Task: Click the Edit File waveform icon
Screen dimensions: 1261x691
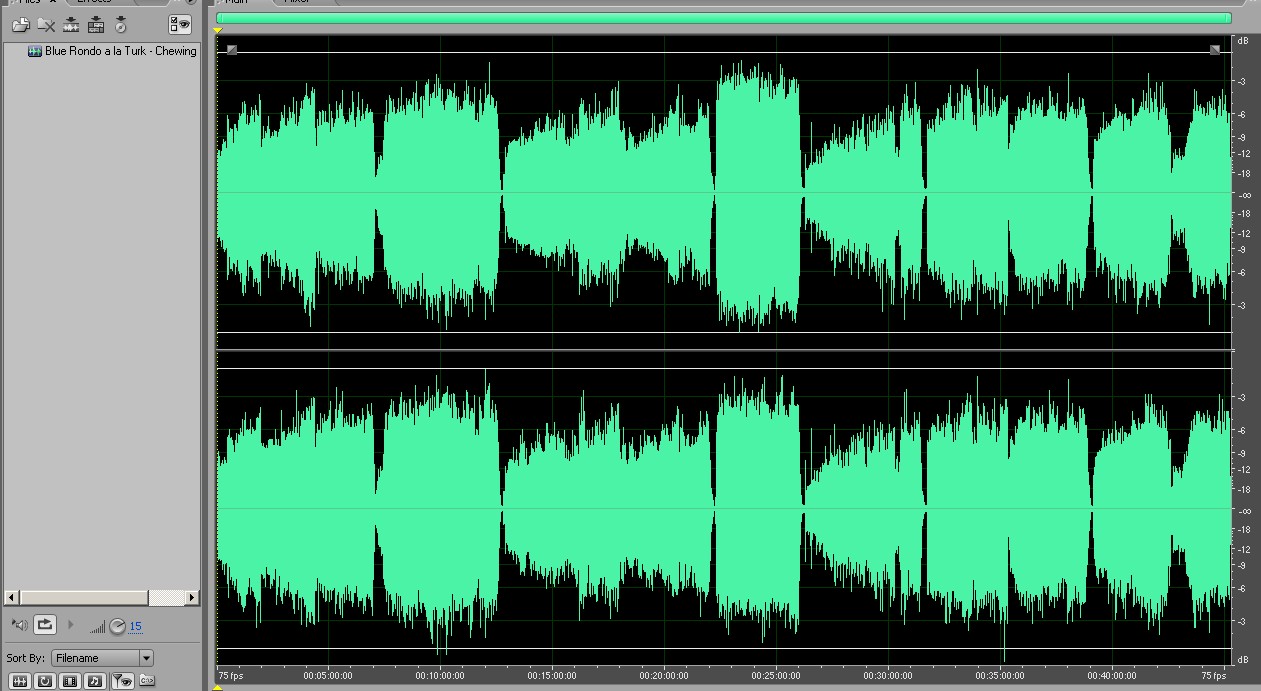Action: pos(71,25)
